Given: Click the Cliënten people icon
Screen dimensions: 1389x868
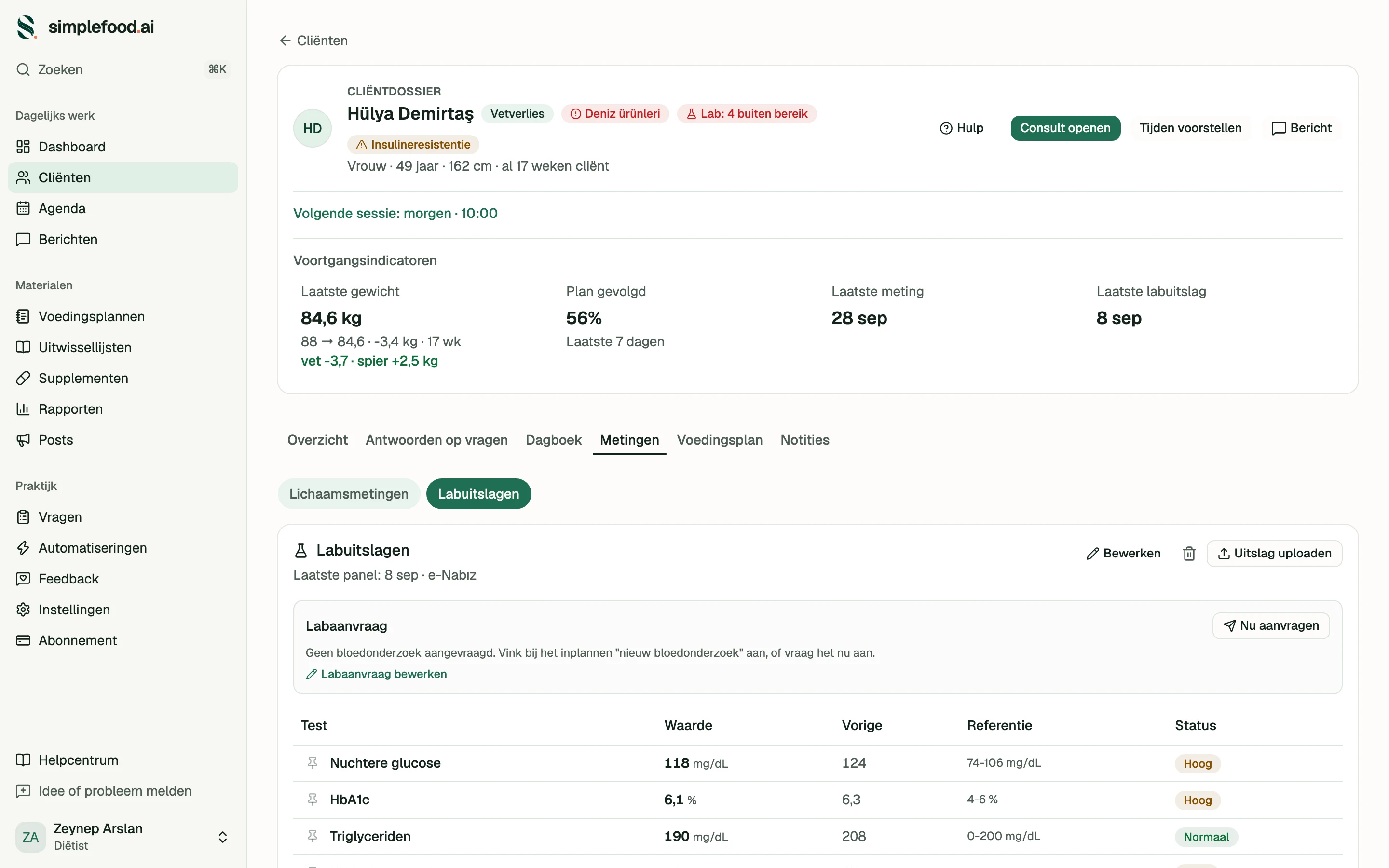Looking at the screenshot, I should point(23,177).
